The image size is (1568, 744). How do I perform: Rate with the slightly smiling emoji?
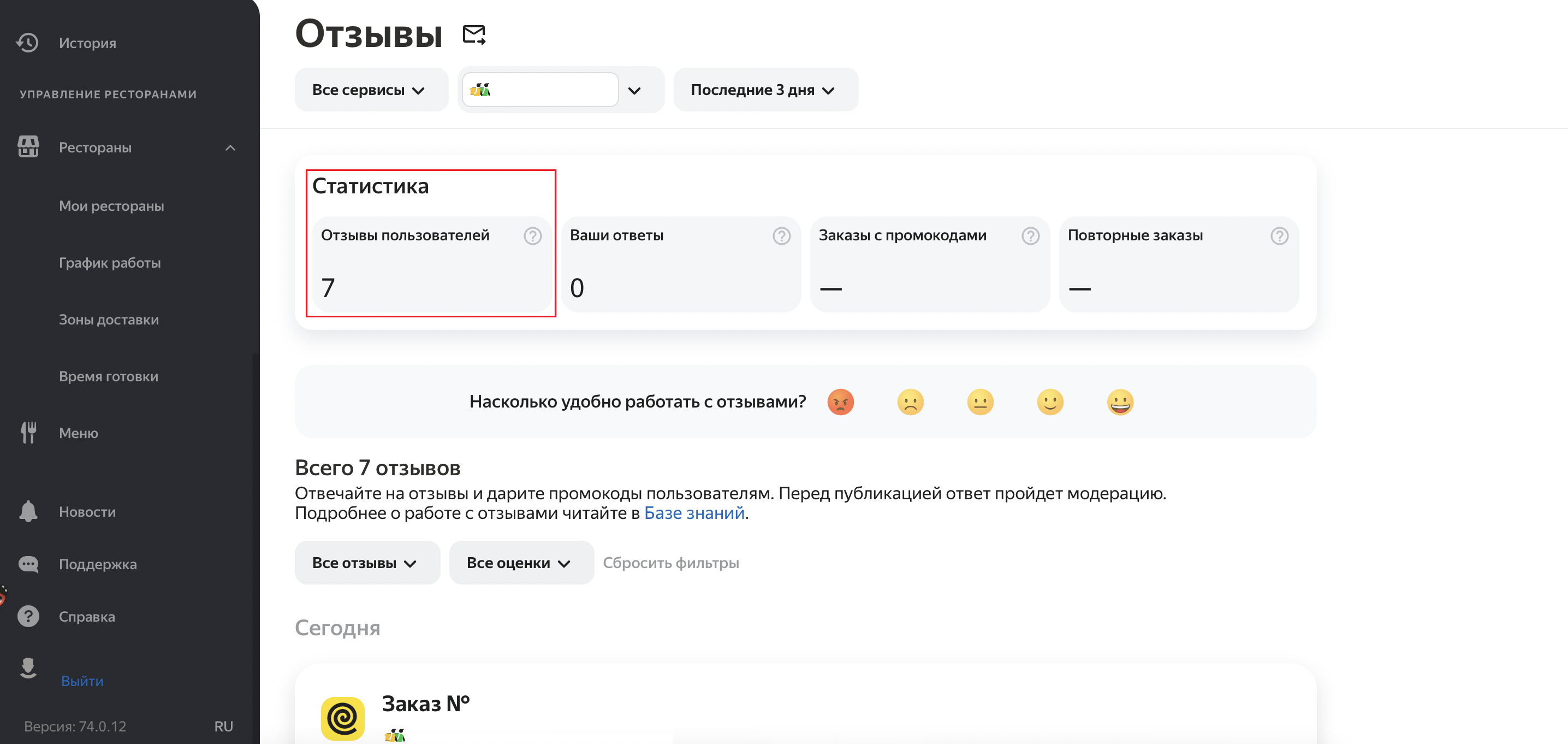(x=1050, y=402)
